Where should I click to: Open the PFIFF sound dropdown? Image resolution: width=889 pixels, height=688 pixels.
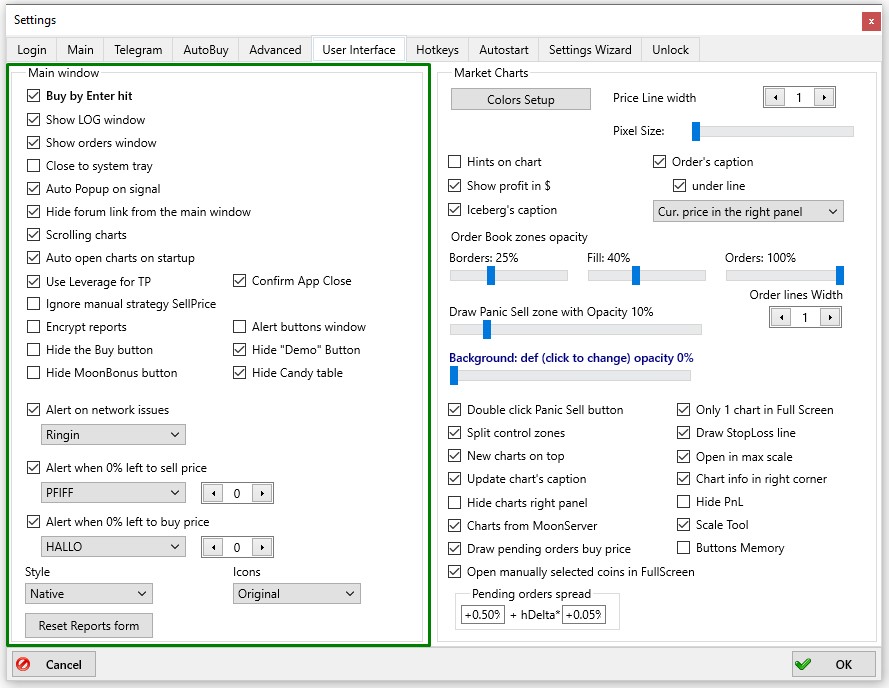[113, 493]
